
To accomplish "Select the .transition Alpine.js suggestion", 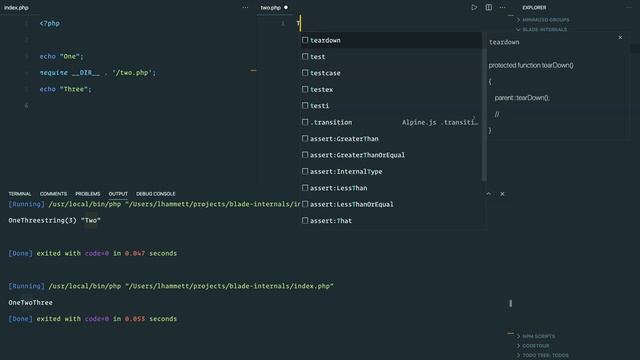I will point(391,122).
